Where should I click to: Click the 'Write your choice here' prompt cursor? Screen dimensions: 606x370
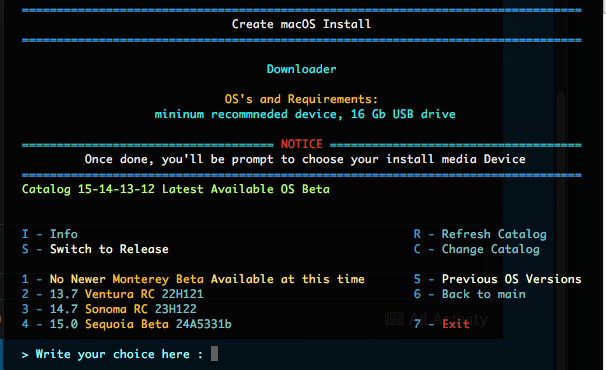(214, 354)
